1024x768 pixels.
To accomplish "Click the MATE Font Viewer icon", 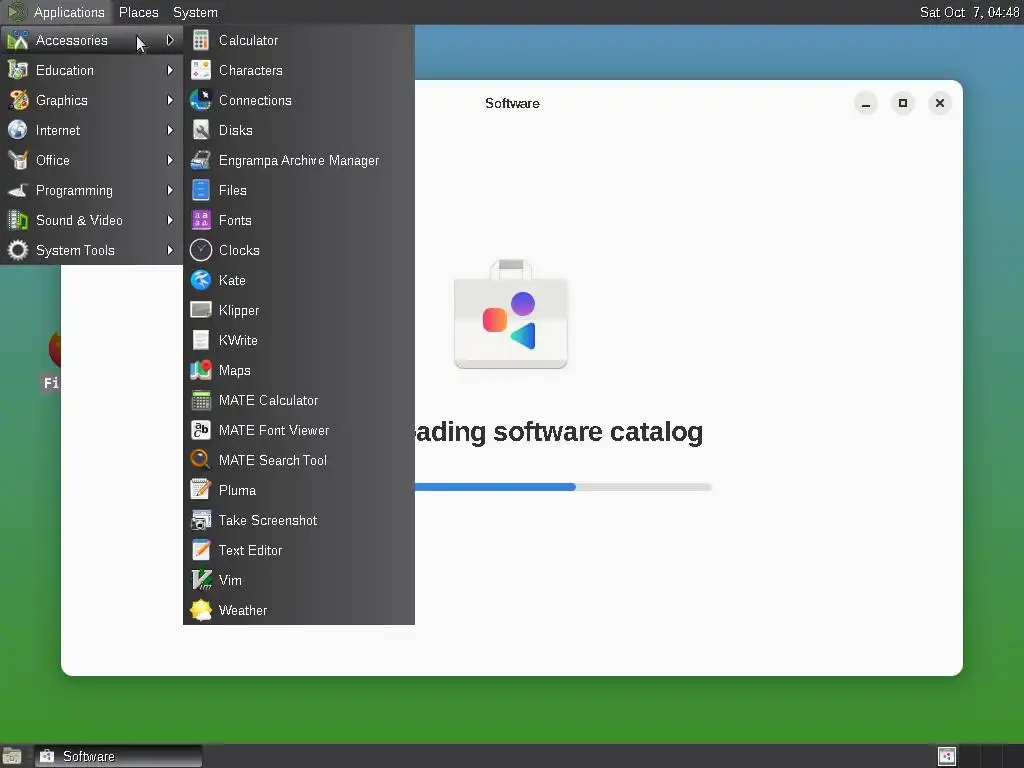I will coord(200,430).
